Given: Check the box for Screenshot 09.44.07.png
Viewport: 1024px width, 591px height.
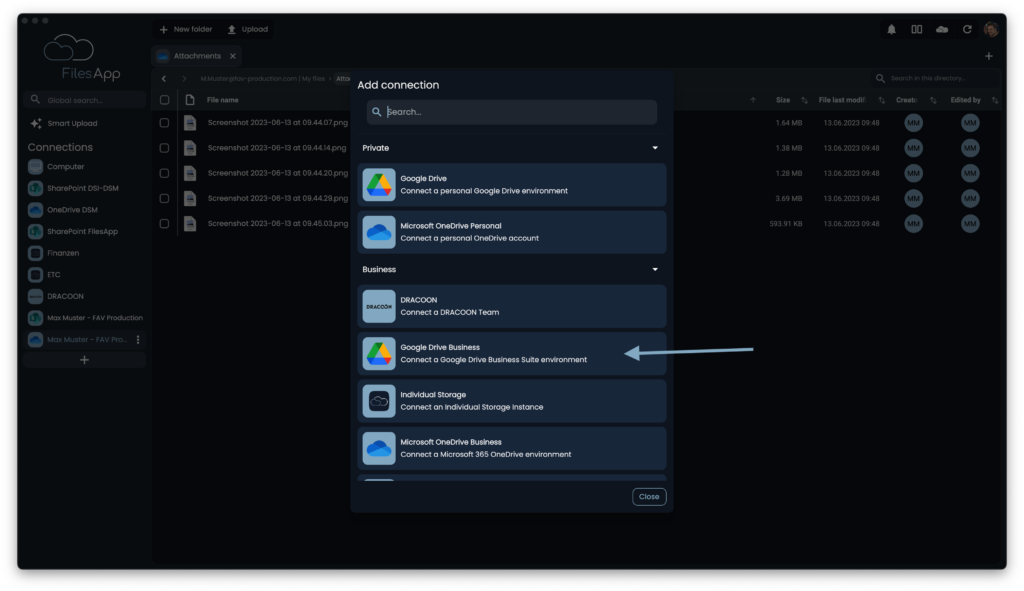Looking at the screenshot, I should coord(165,123).
